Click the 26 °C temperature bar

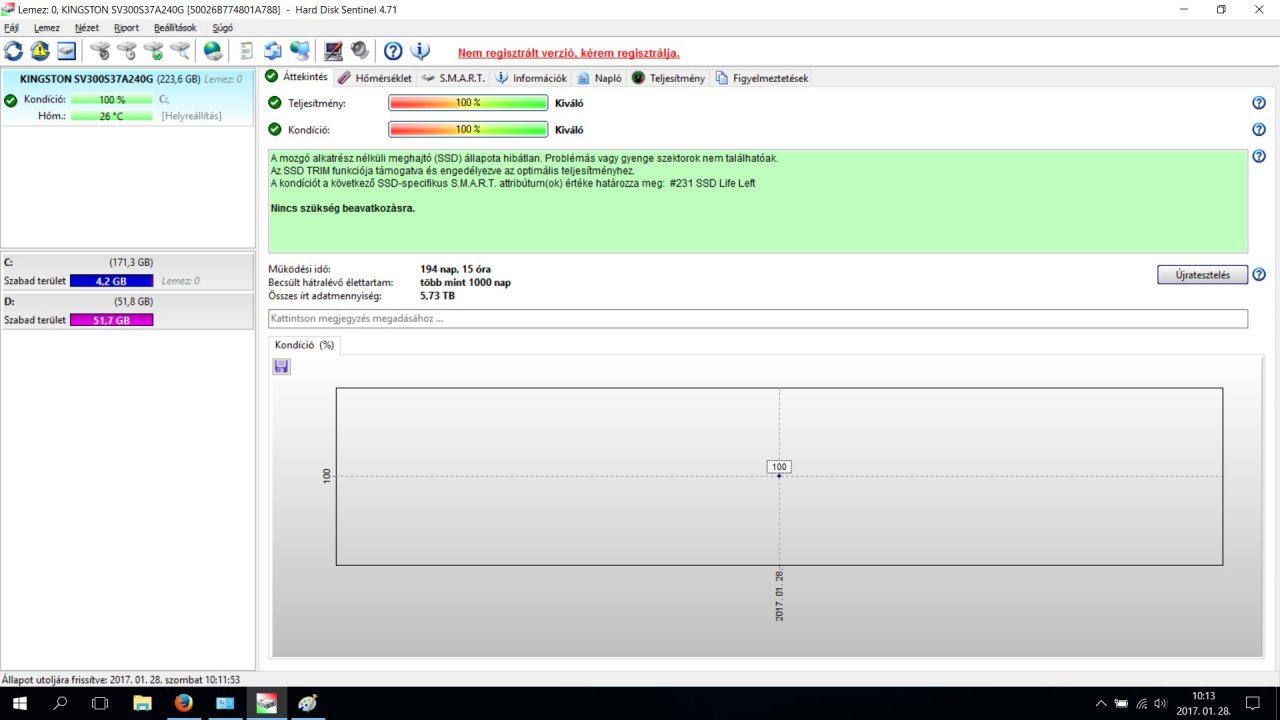(x=112, y=116)
